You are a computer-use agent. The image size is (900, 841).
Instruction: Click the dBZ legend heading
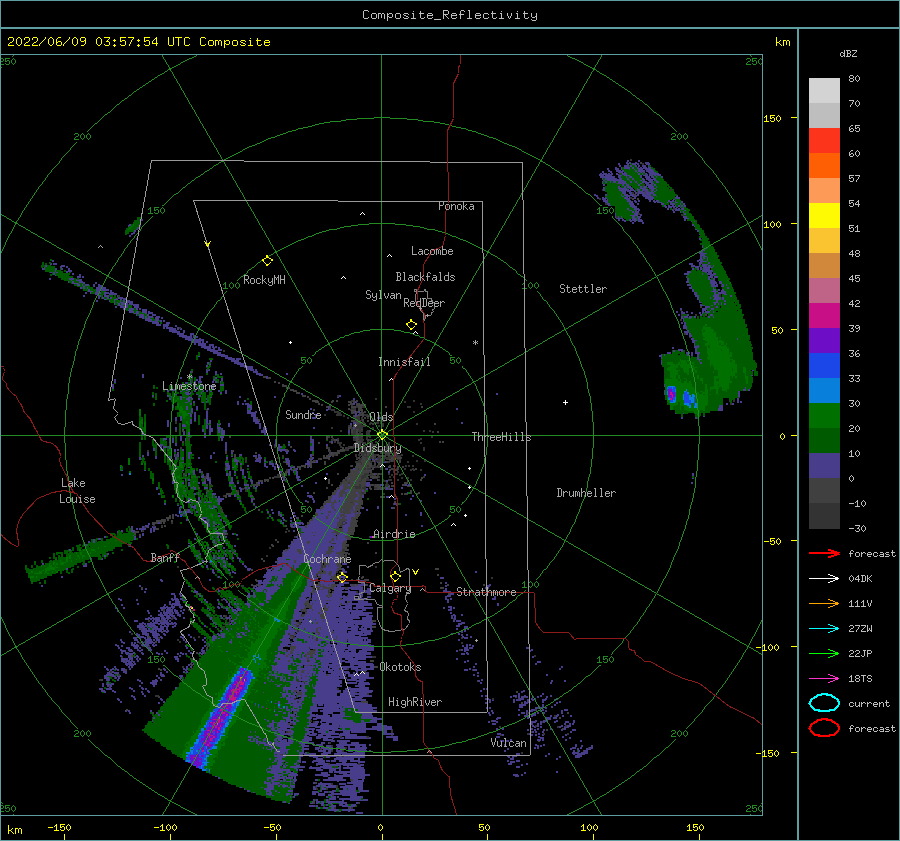[x=848, y=53]
